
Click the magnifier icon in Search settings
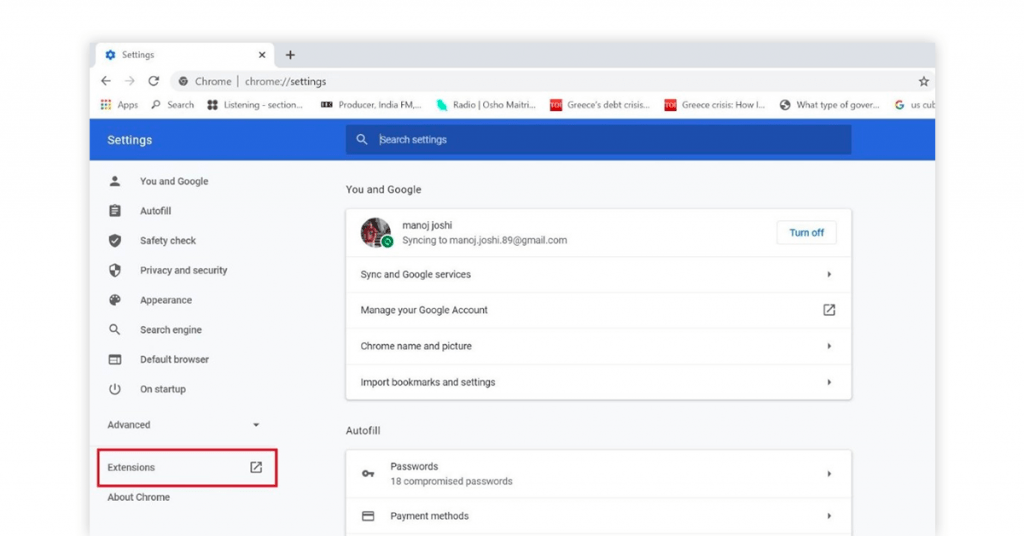(x=362, y=139)
